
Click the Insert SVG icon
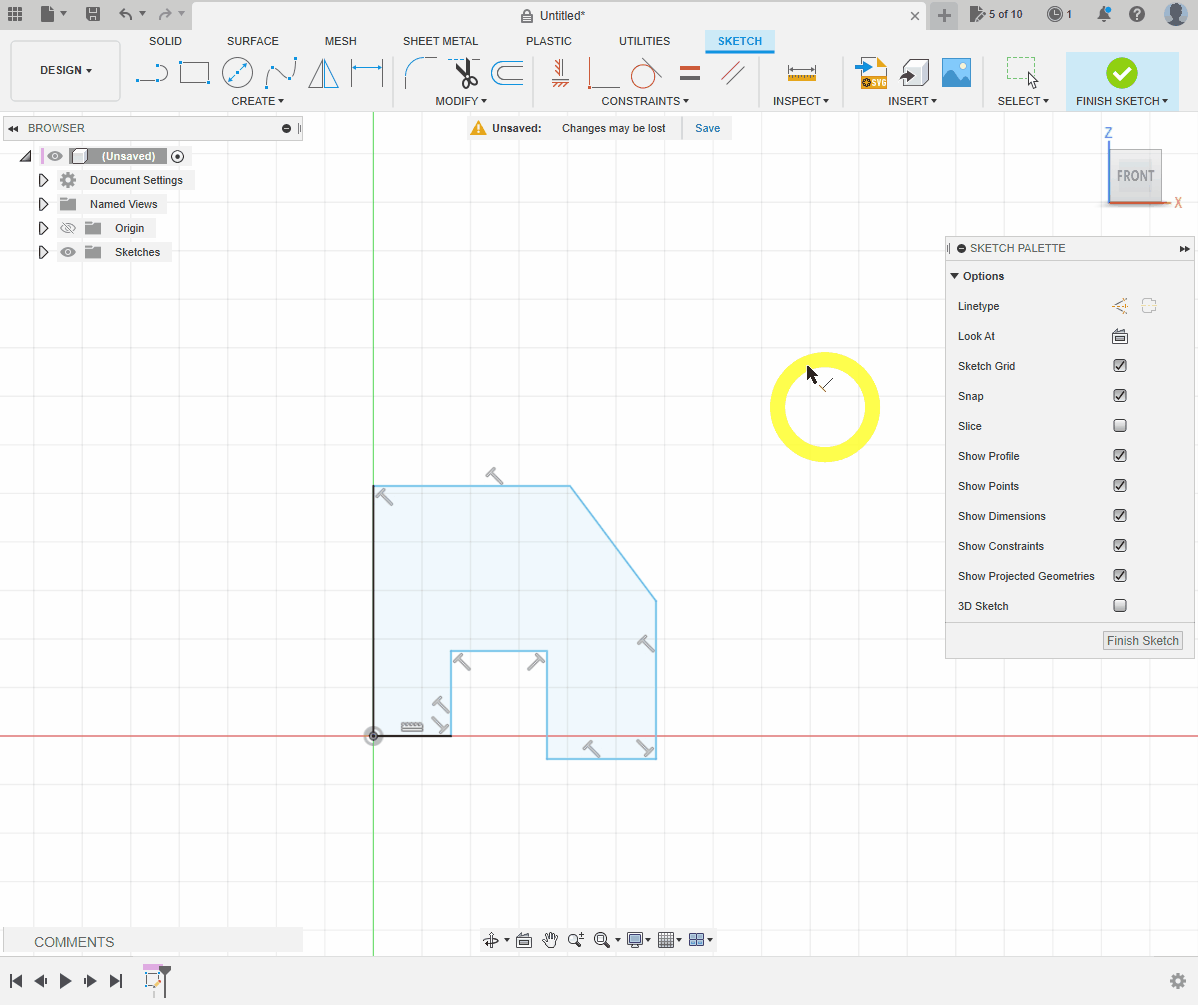click(872, 73)
